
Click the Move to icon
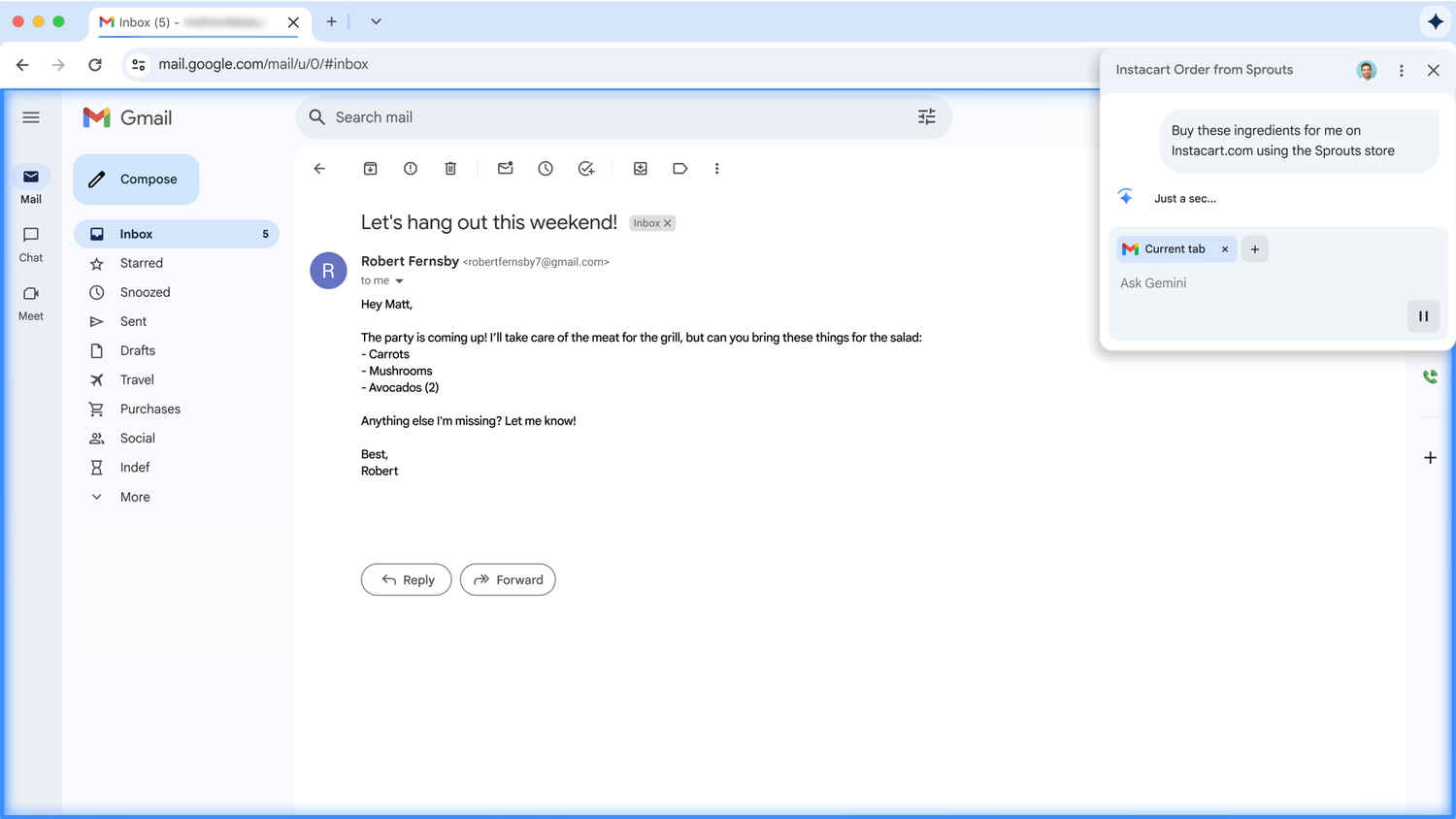[x=641, y=169]
